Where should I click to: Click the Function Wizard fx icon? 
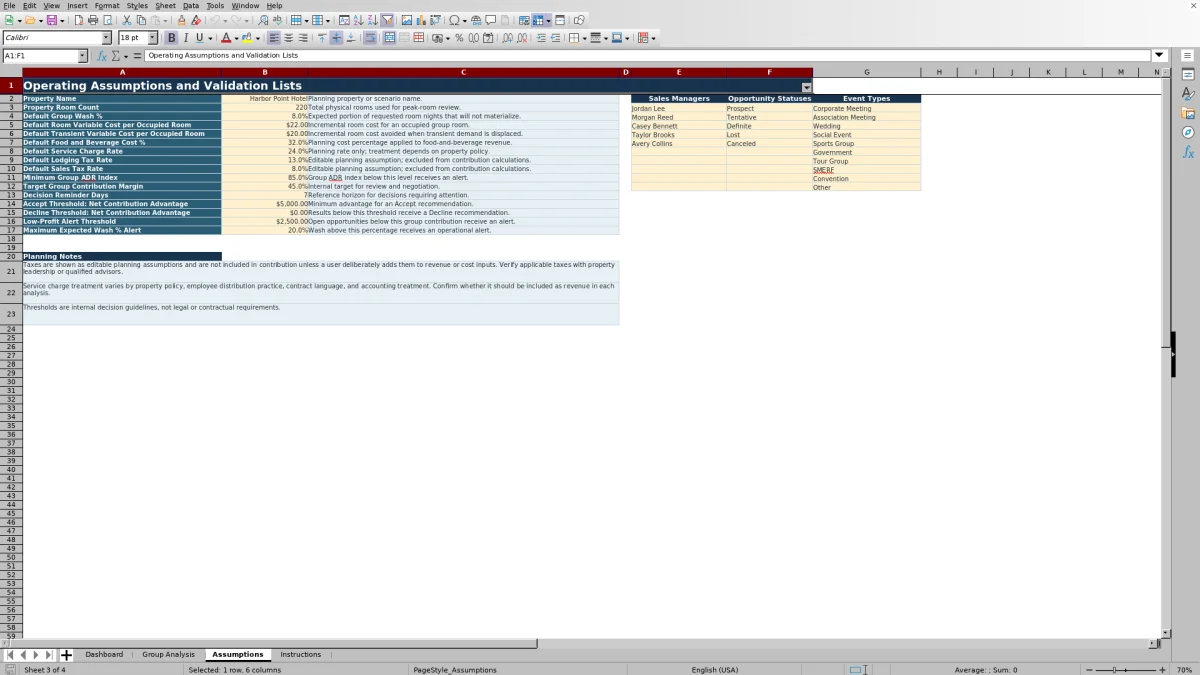point(101,56)
